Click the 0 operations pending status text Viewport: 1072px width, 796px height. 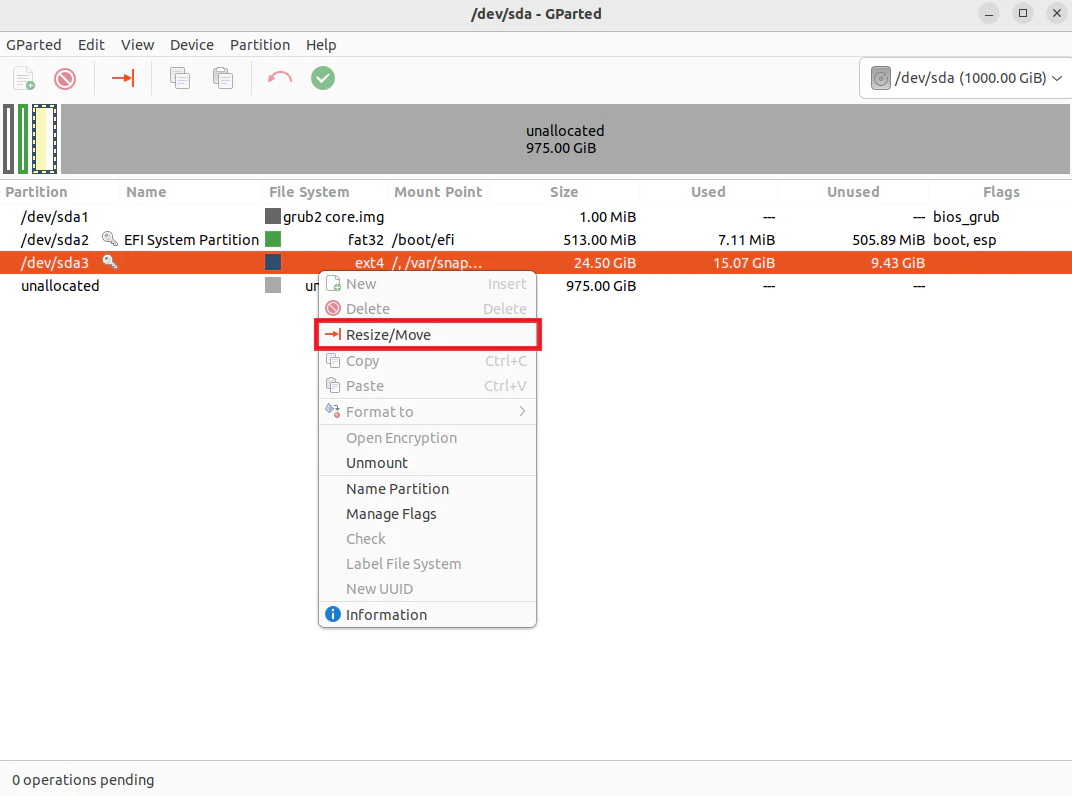[x=83, y=780]
